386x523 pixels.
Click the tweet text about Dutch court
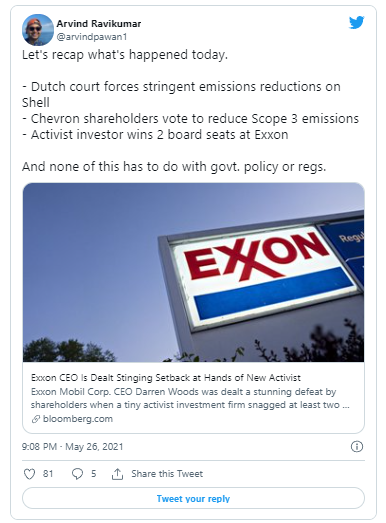181,95
